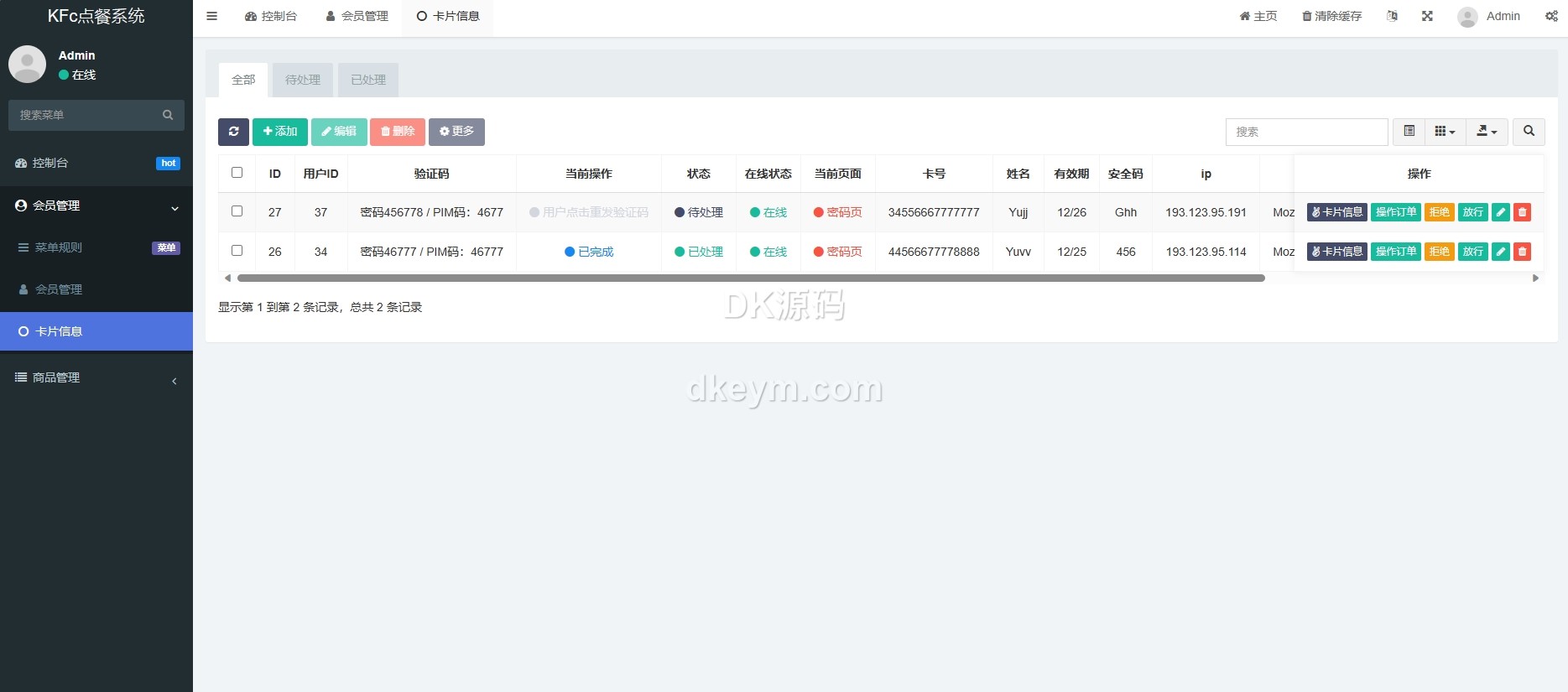Viewport: 1568px width, 692px height.
Task: Check the select-all checkbox in table header
Action: [x=237, y=173]
